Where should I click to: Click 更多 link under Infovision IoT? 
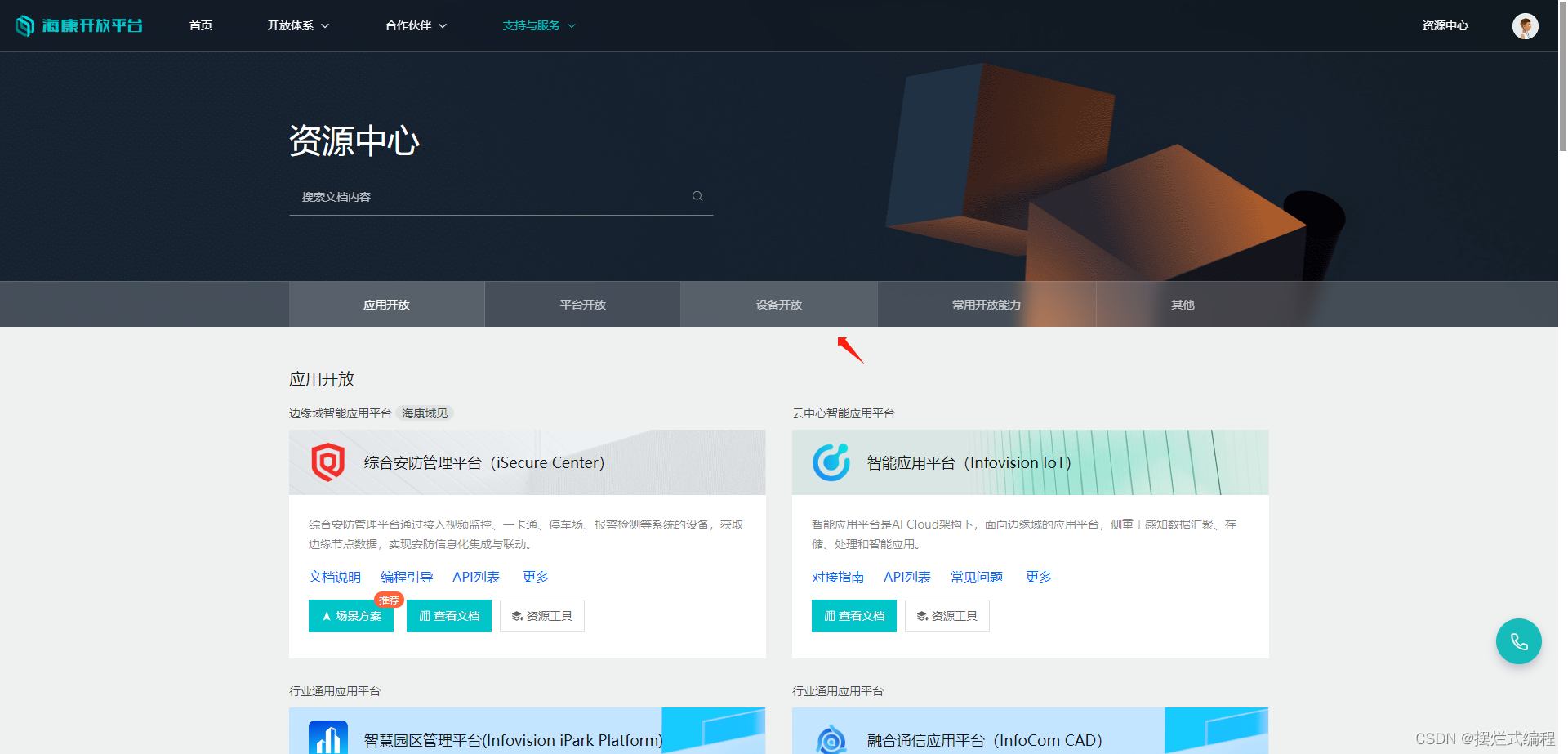(x=1039, y=577)
